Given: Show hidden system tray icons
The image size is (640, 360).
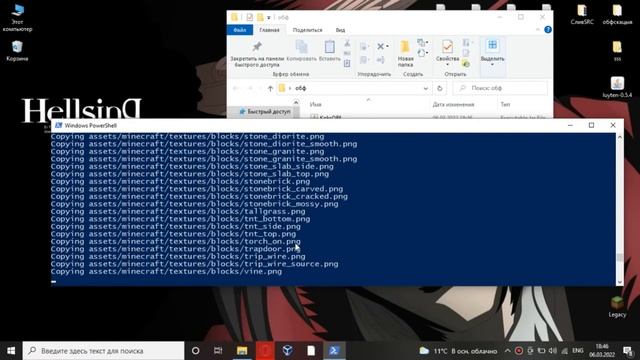Looking at the screenshot, I should pos(507,351).
